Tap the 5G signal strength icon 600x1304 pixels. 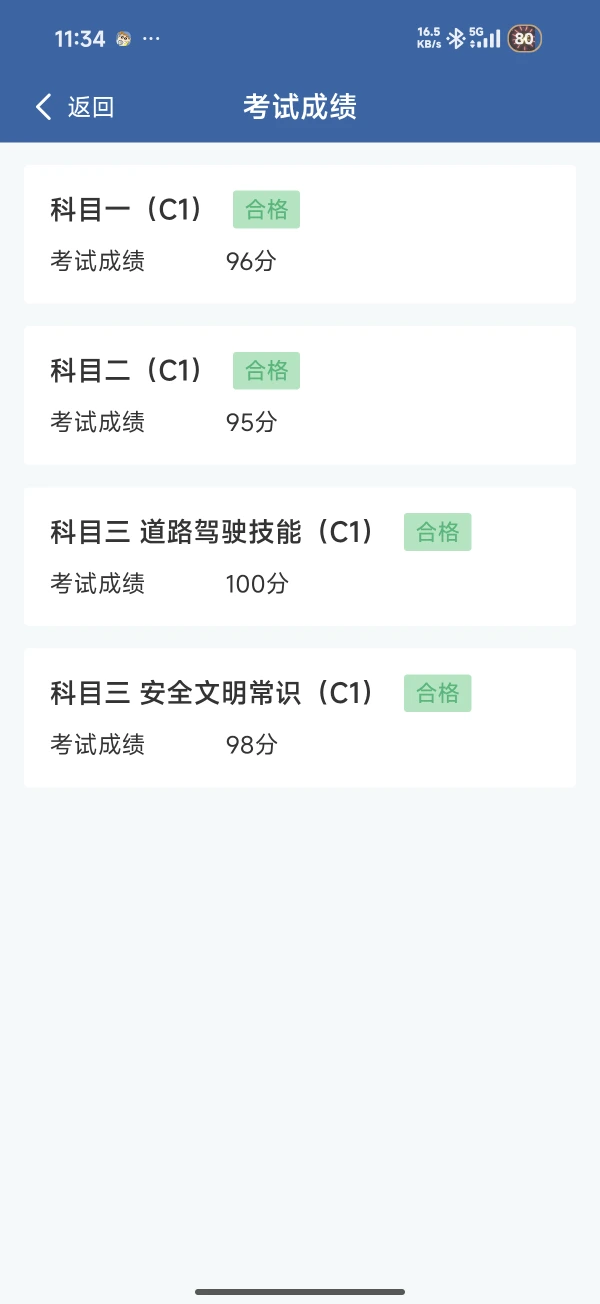[x=486, y=39]
